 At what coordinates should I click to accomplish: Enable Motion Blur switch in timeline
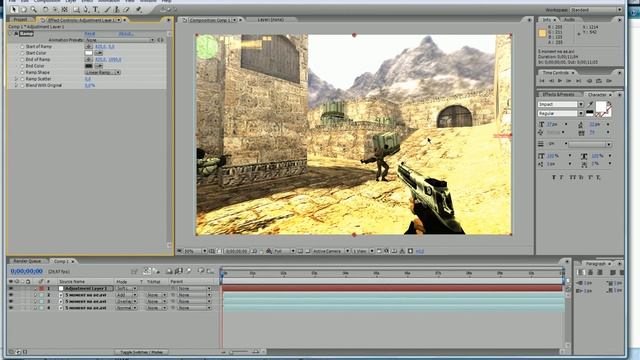pyautogui.click(x=188, y=271)
